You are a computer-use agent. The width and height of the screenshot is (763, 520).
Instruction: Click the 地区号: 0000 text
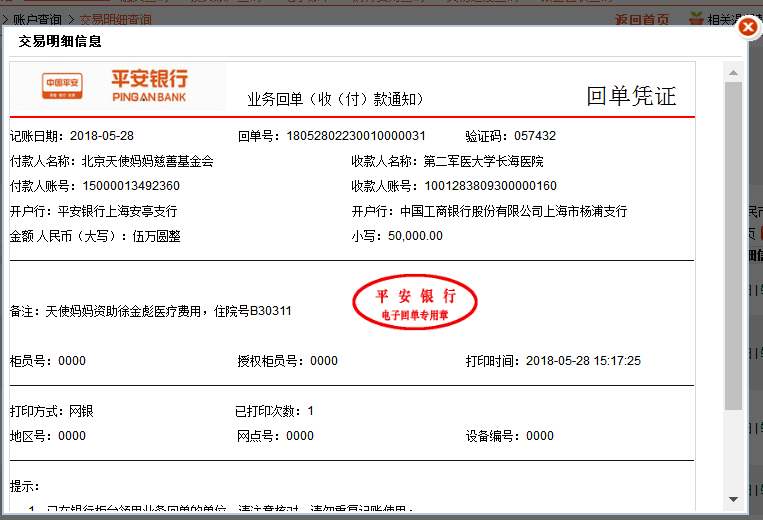(x=48, y=436)
